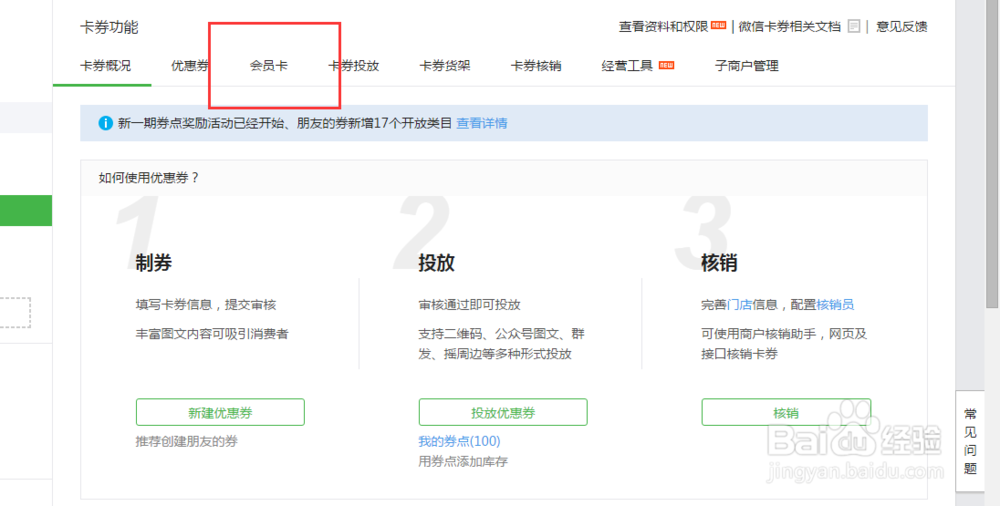Click the 制券 step heading

pos(154,263)
